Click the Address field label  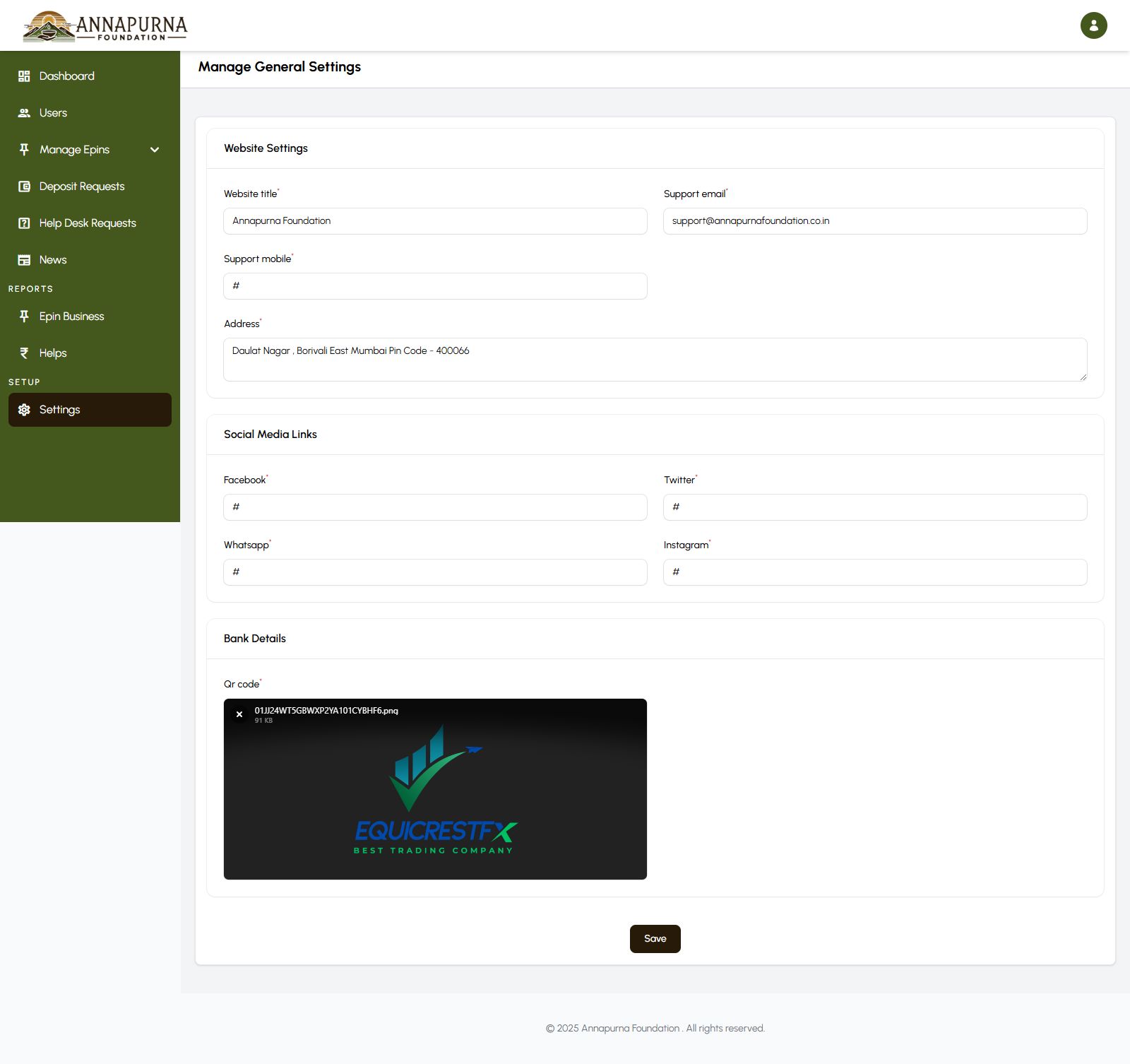(242, 324)
